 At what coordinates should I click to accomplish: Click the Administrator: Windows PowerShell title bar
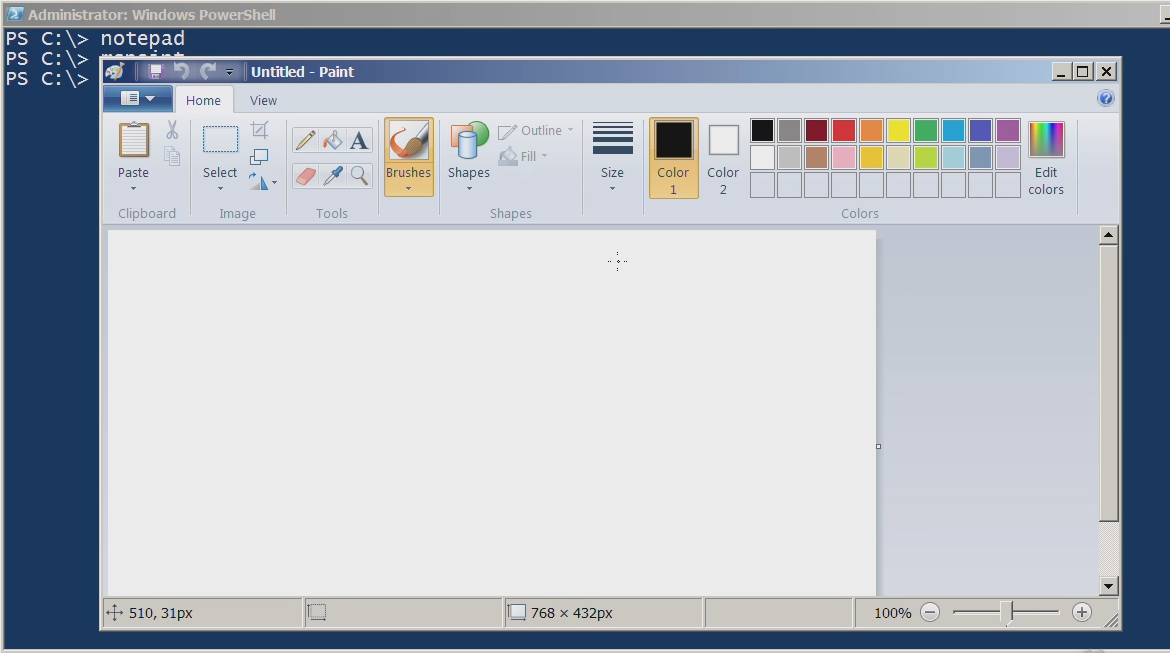(585, 14)
